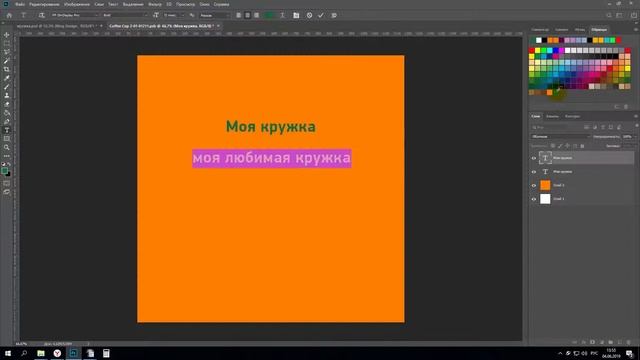Select the Magic Wand tool
This screenshot has width=640, height=360.
[7, 61]
